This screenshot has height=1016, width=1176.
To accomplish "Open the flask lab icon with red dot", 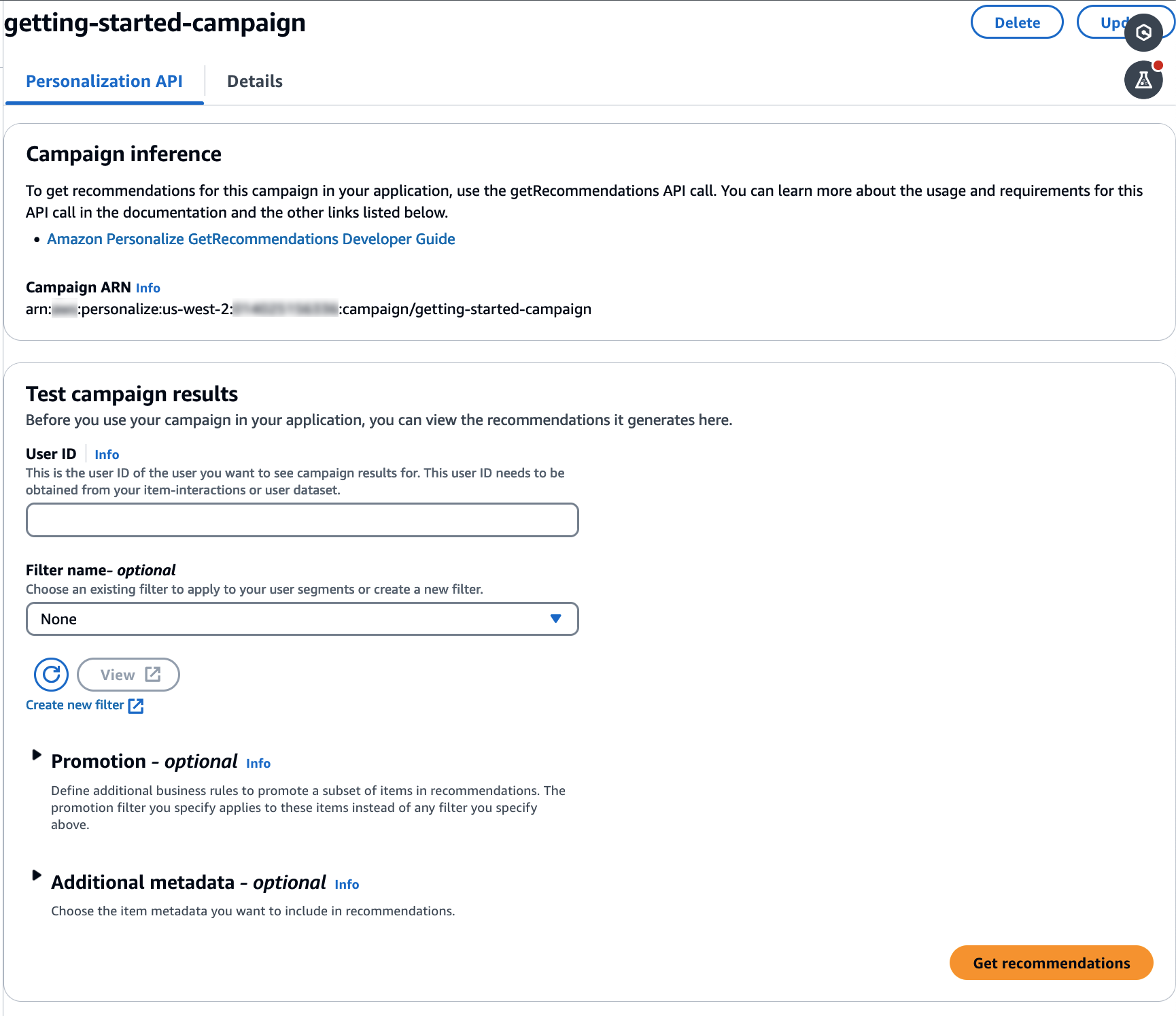I will 1143,80.
